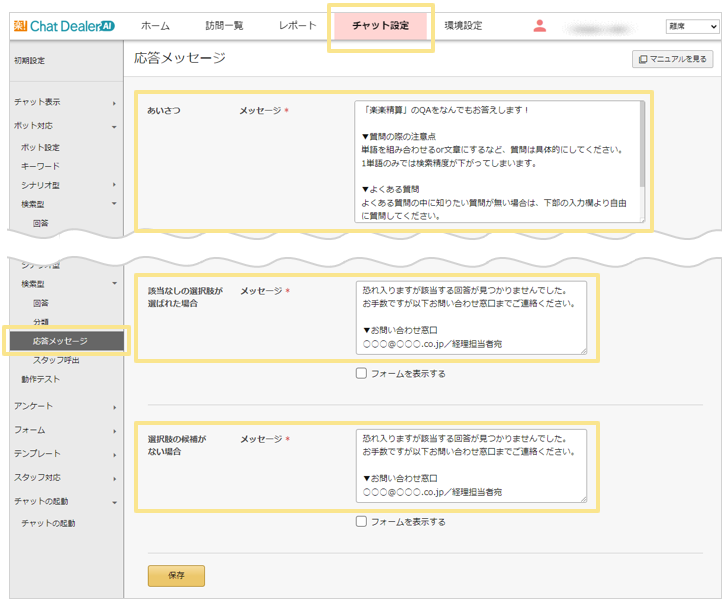
Task: Select キーワード in the sidebar
Action: [x=41, y=166]
